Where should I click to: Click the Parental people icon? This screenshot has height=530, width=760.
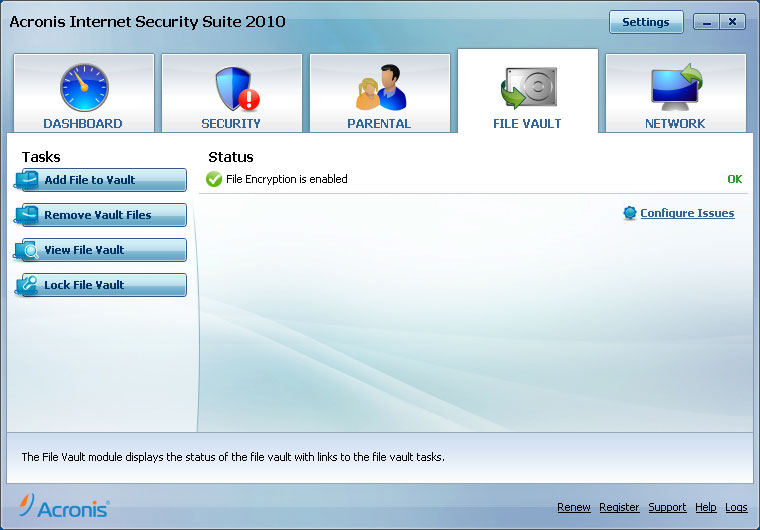[x=381, y=87]
